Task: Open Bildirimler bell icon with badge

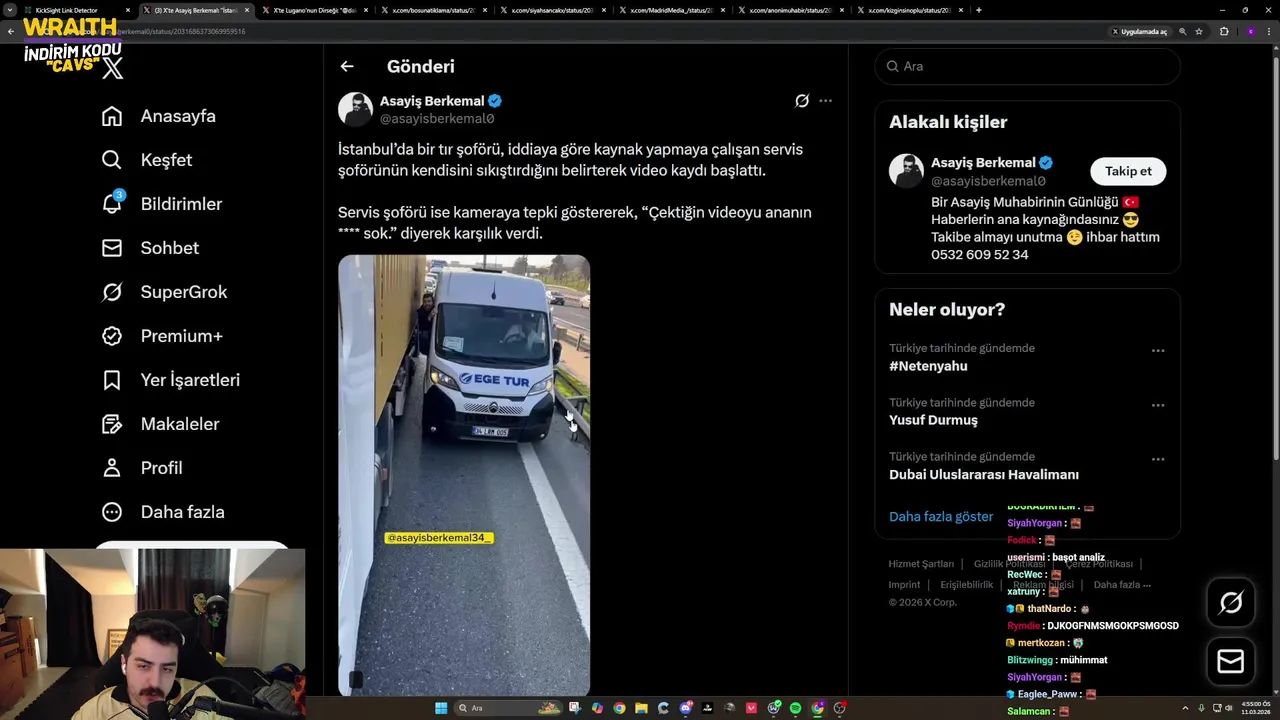Action: click(112, 203)
